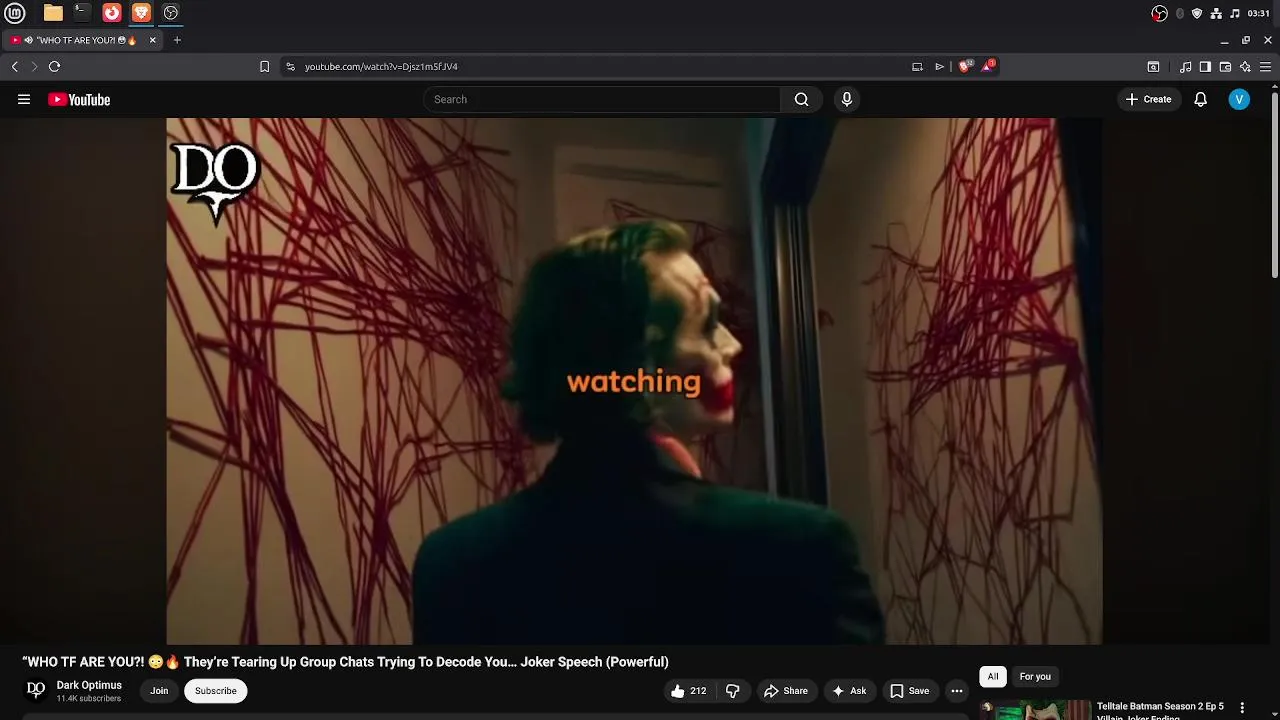The width and height of the screenshot is (1280, 720).
Task: Click the page vertical scrollbar
Action: [1275, 186]
